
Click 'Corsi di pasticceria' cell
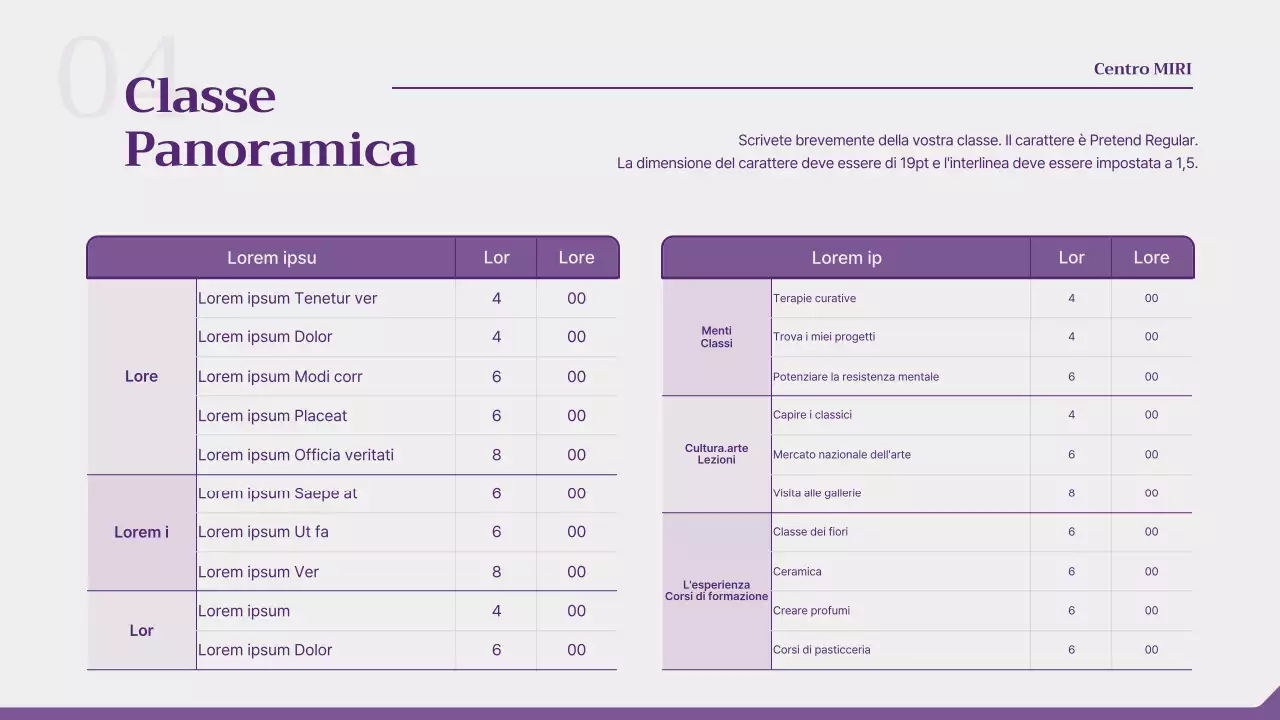[x=821, y=649]
